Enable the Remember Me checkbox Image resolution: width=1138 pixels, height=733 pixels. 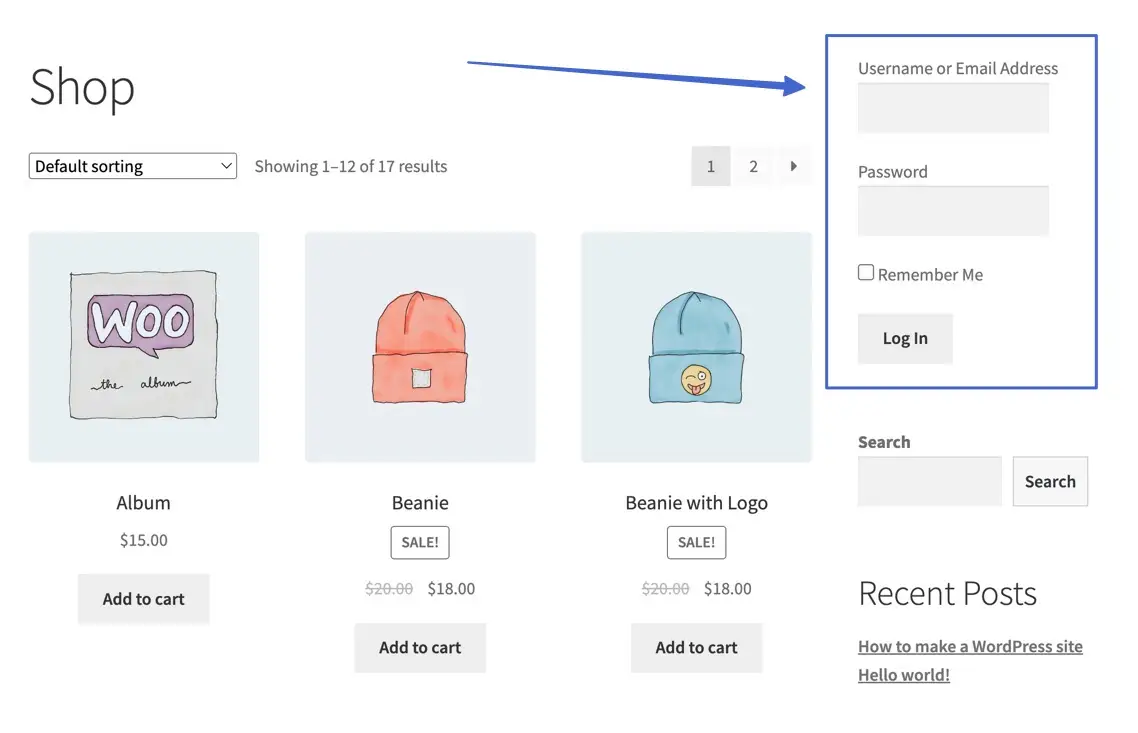865,272
